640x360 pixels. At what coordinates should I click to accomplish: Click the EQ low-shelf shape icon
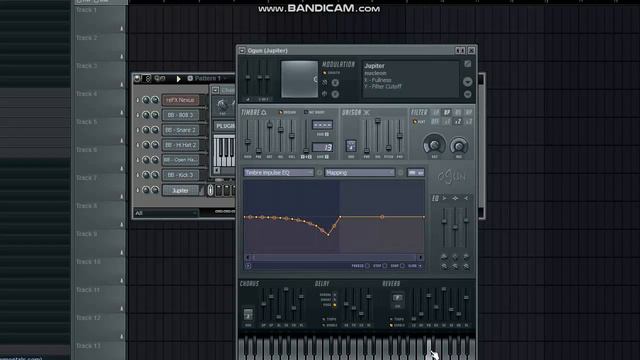[445, 198]
